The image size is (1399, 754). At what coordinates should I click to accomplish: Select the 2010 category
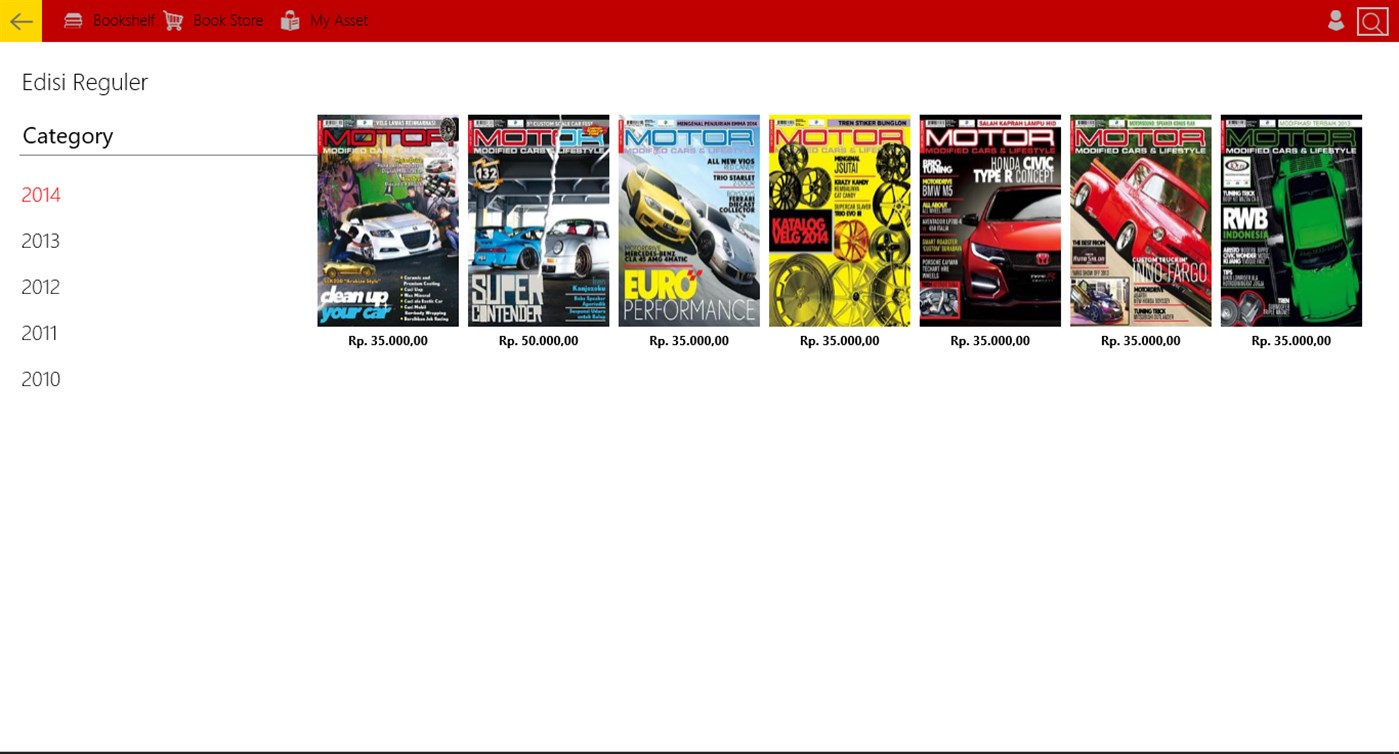[x=41, y=379]
